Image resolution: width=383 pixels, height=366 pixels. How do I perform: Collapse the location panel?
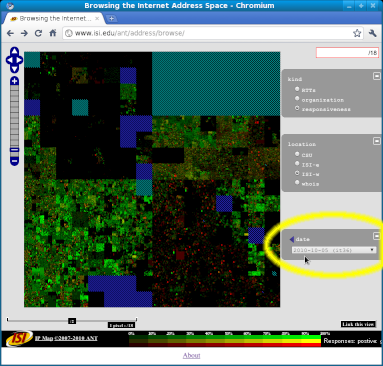[376, 141]
